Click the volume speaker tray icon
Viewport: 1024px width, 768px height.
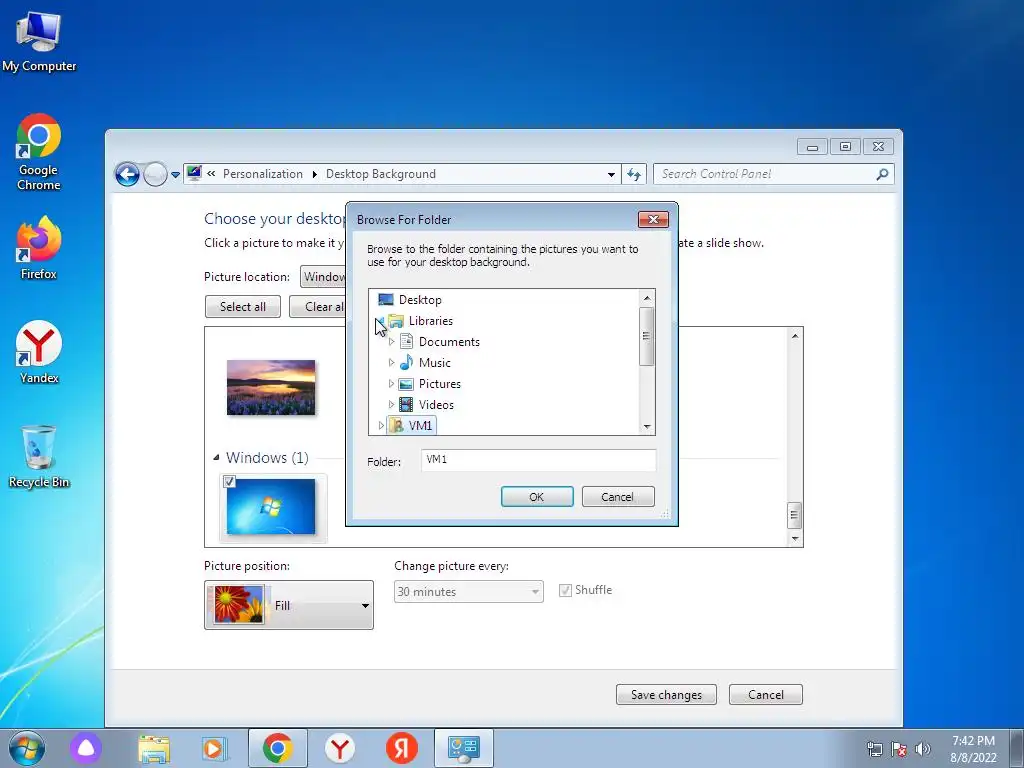click(x=923, y=749)
